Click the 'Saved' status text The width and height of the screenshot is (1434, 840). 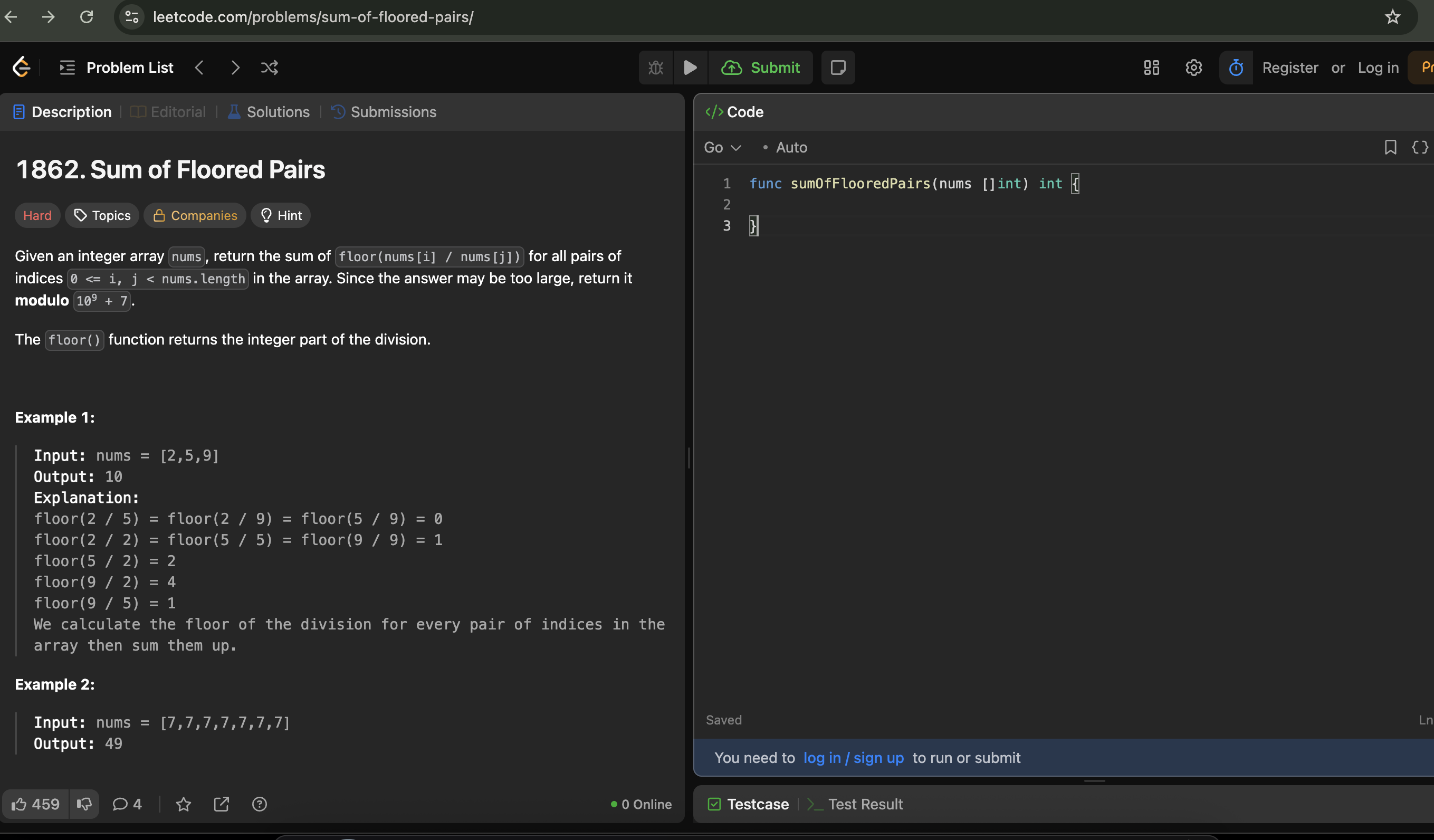click(724, 720)
